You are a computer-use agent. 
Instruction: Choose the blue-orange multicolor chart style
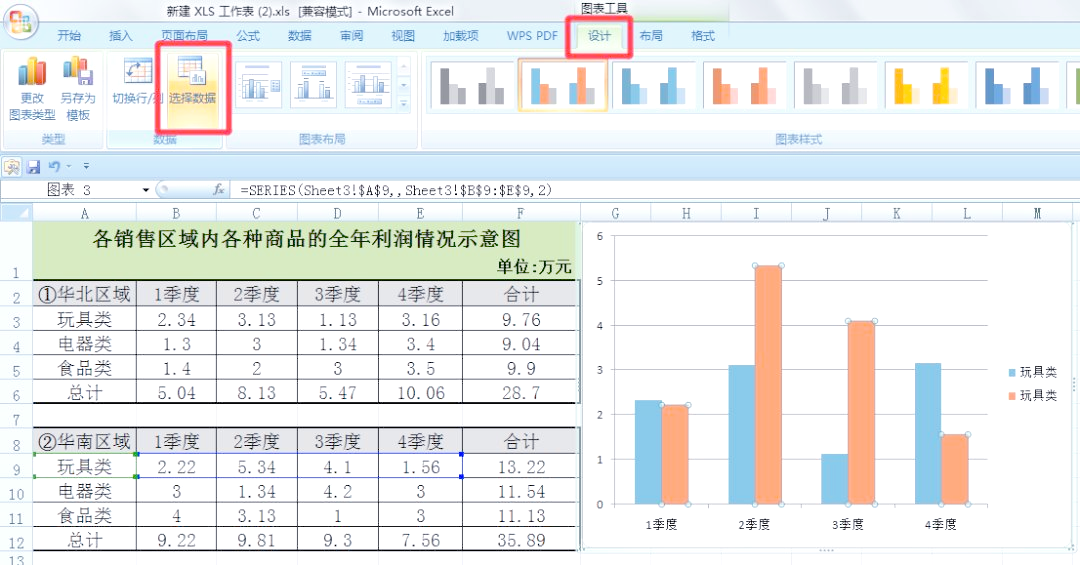(563, 86)
